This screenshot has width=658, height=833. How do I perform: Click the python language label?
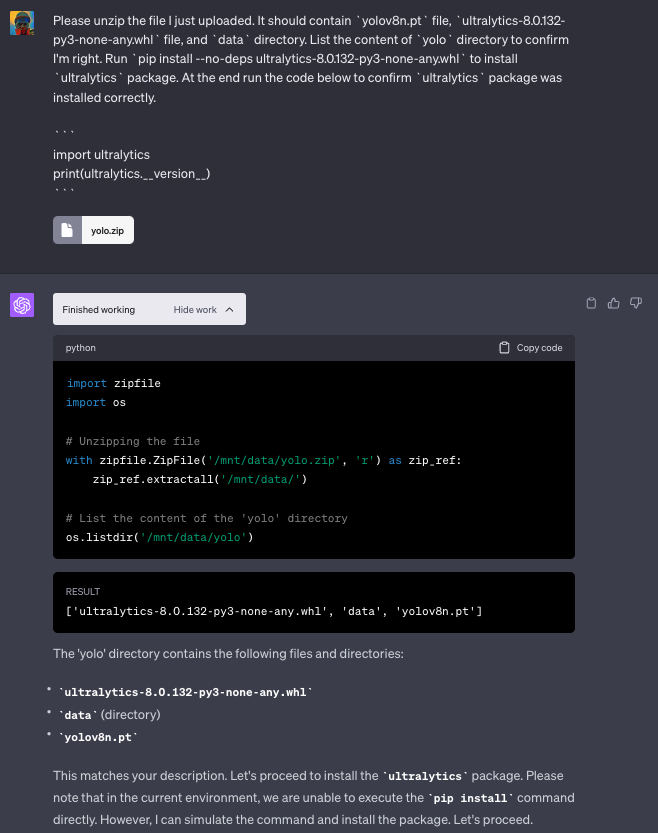81,348
